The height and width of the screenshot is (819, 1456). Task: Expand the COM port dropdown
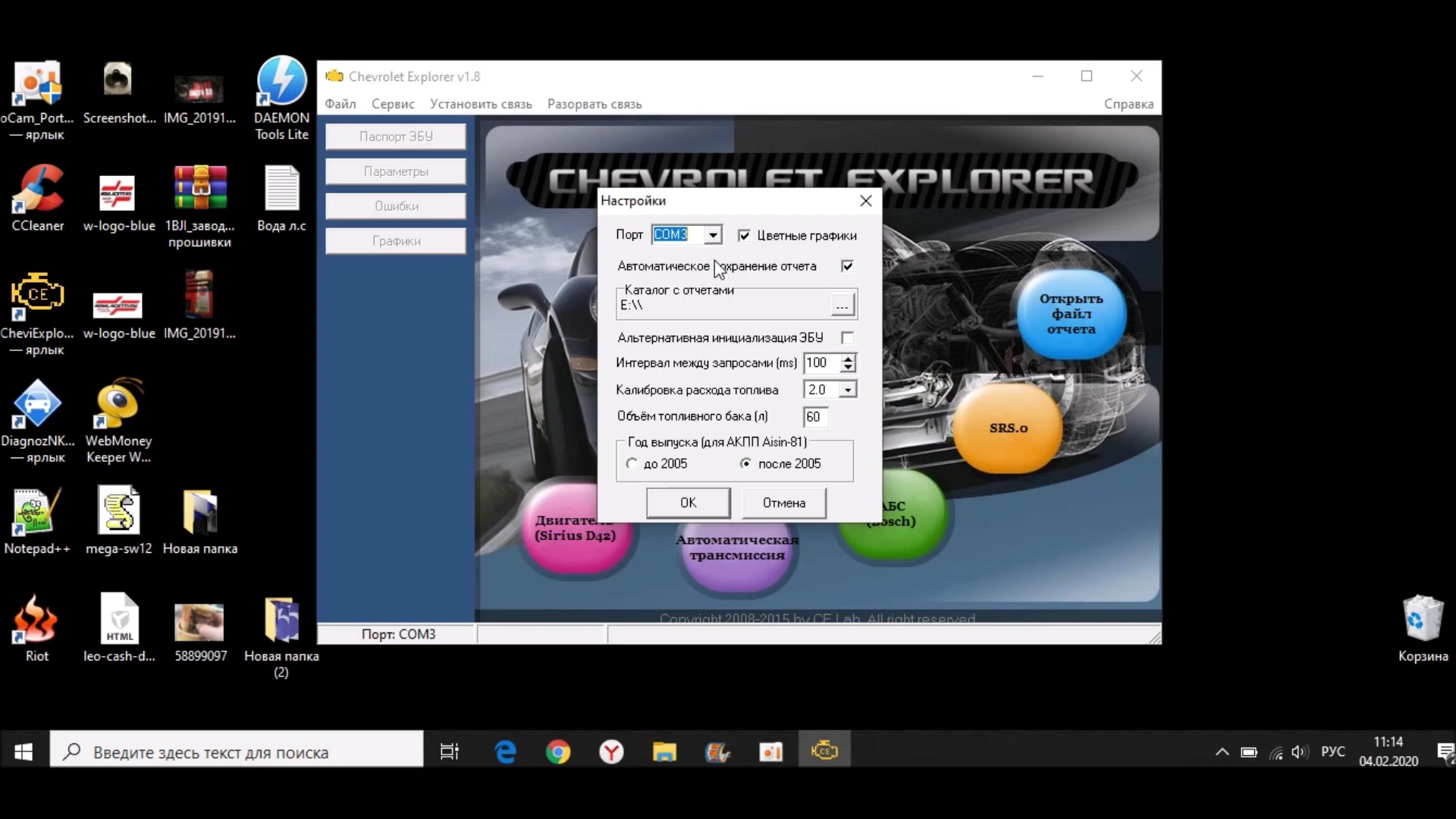pyautogui.click(x=713, y=235)
